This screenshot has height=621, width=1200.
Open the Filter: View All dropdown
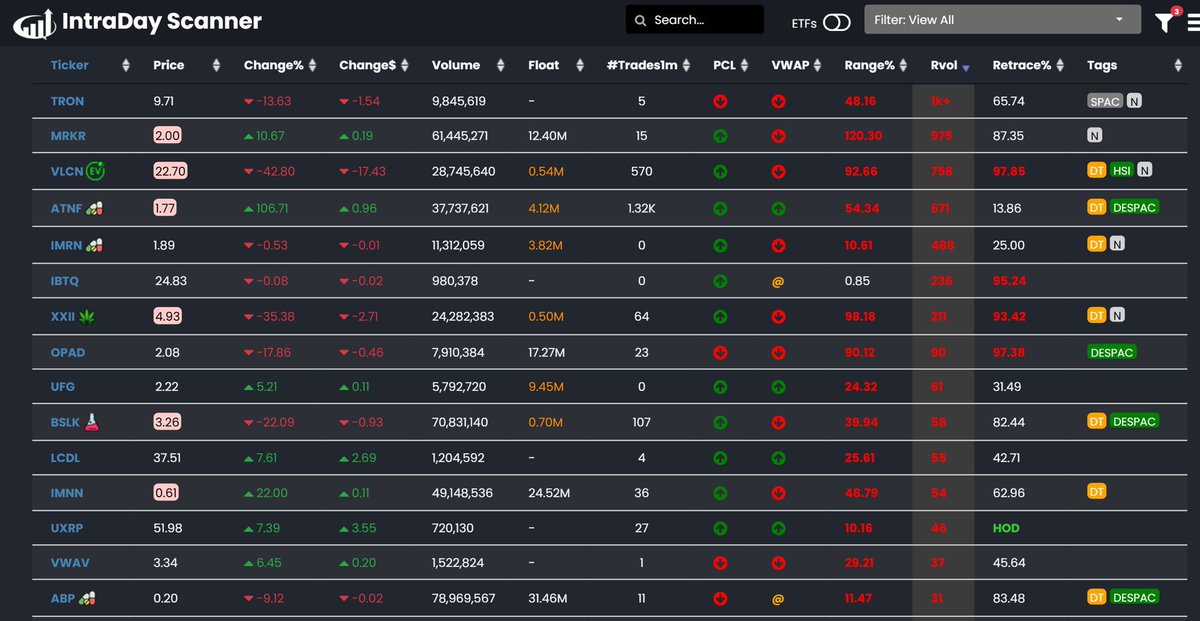coord(1002,20)
